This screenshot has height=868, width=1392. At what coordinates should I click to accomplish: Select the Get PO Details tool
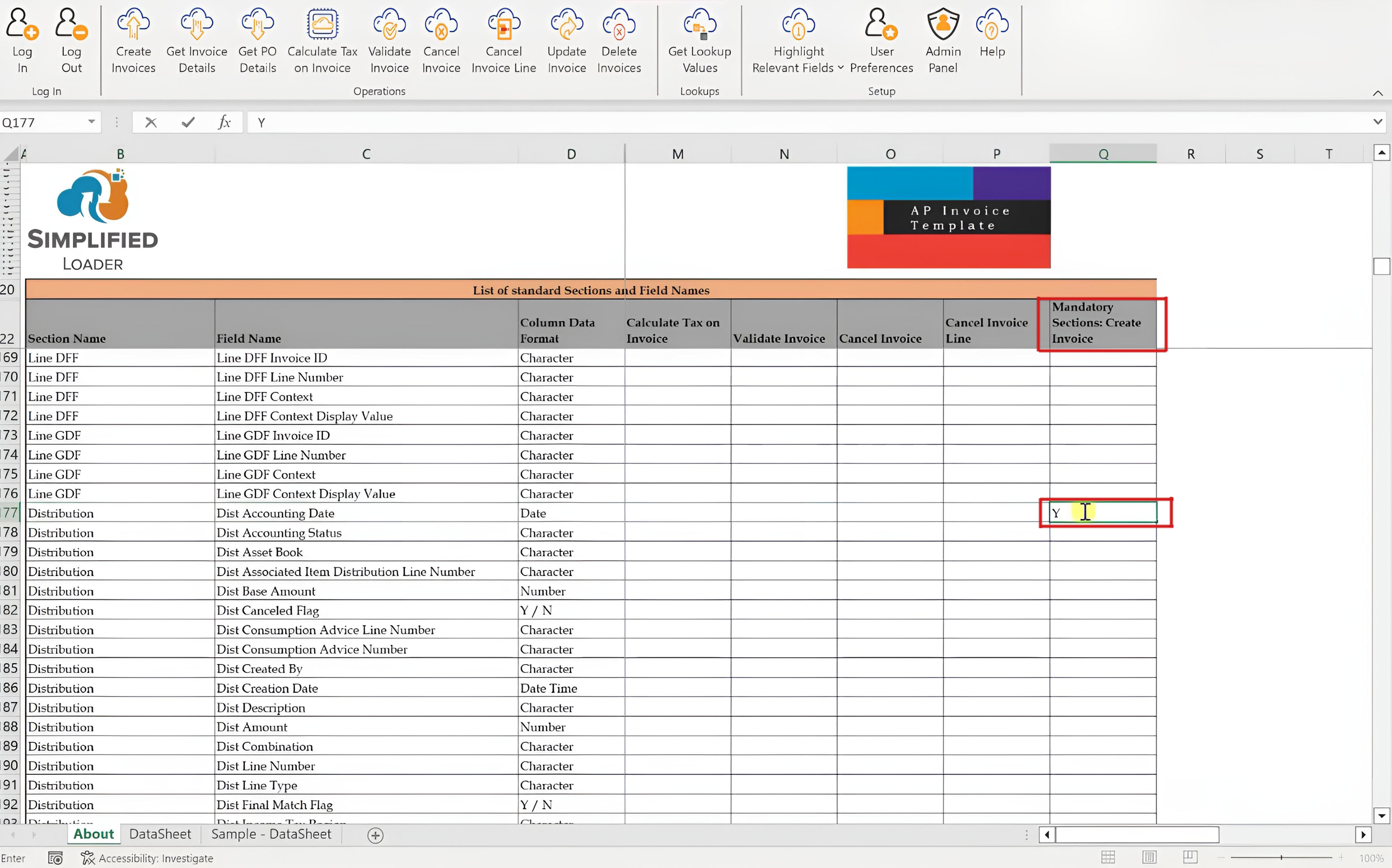(x=257, y=40)
